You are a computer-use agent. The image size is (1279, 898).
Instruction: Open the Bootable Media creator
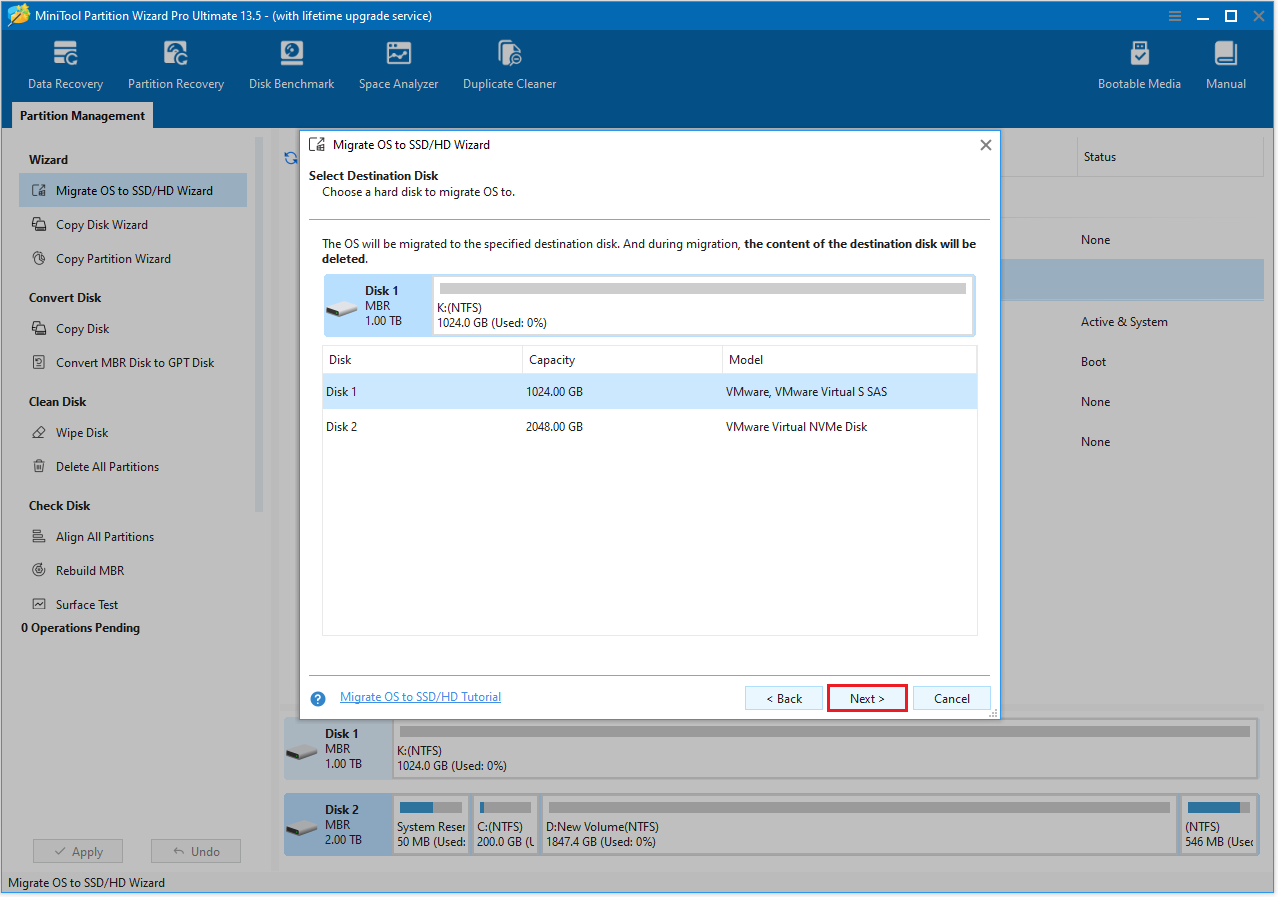(1139, 63)
